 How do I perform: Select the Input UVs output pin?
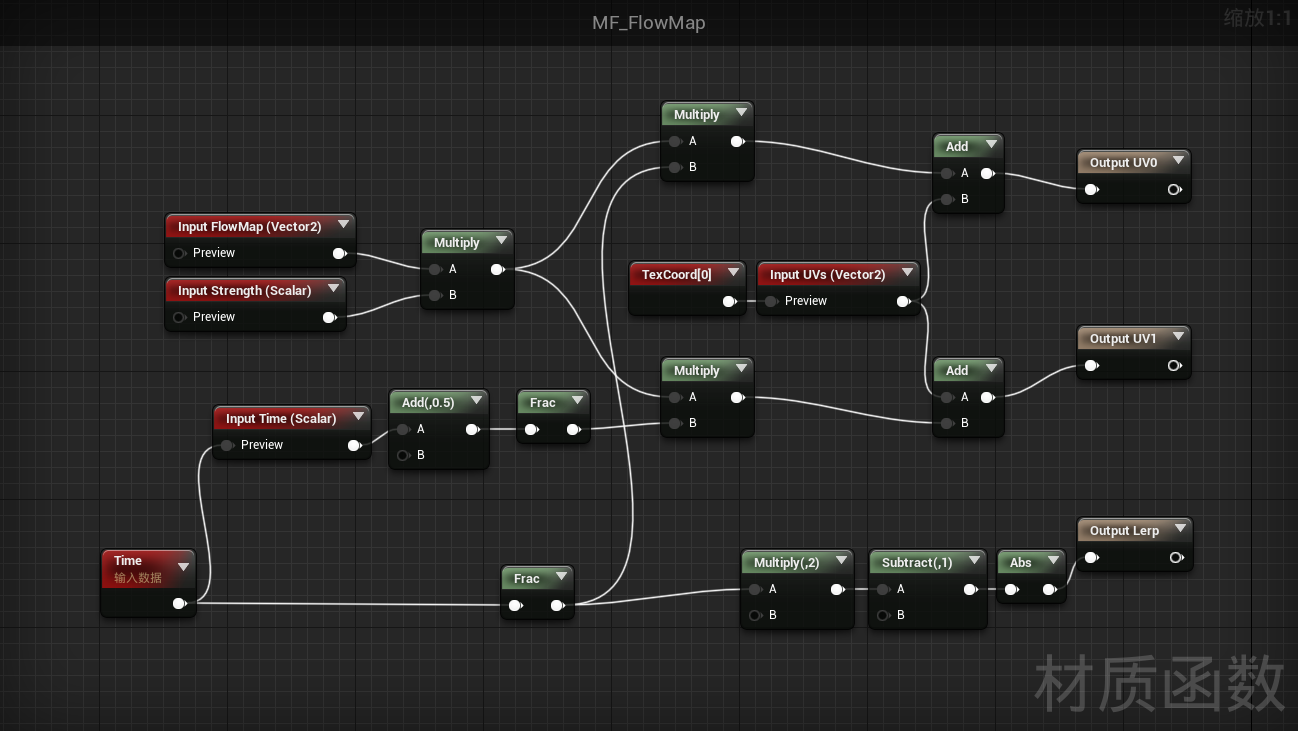pos(904,301)
